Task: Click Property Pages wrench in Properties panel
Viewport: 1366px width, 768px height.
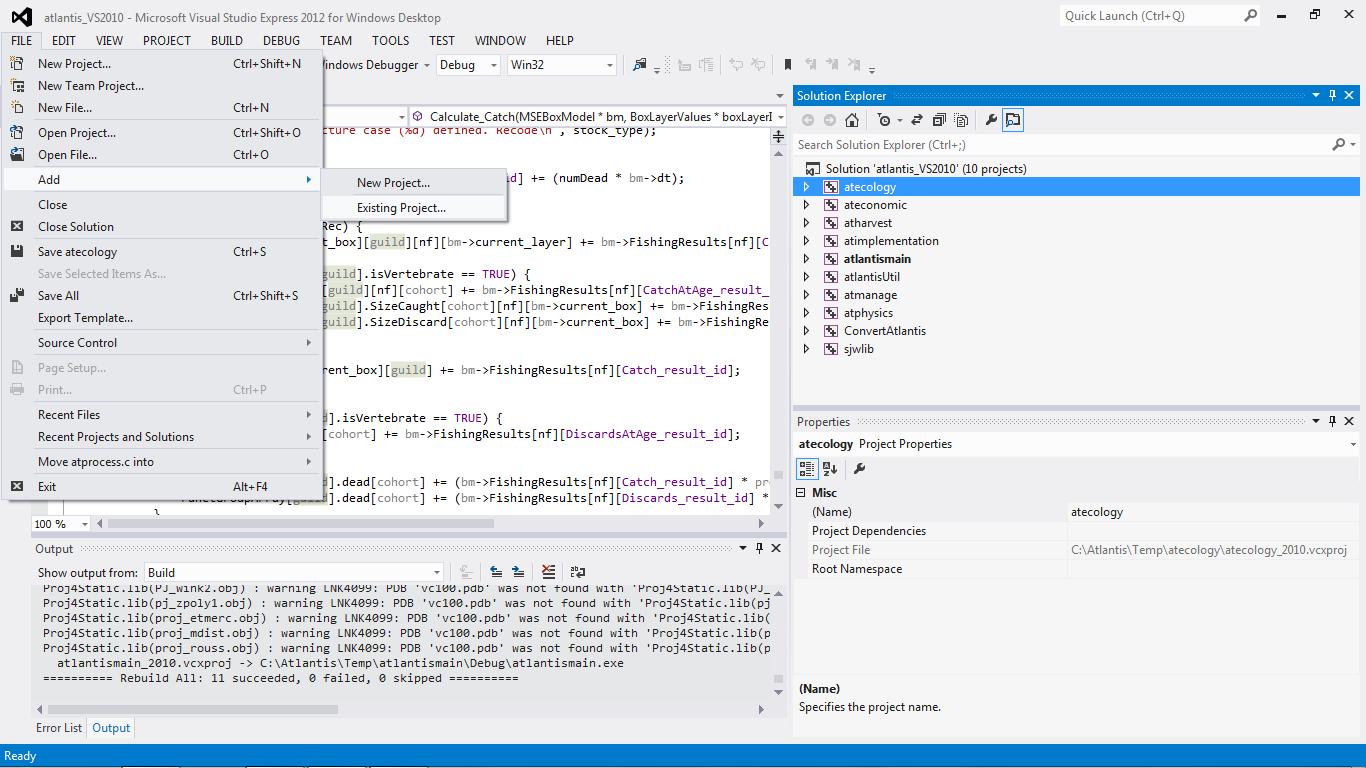Action: click(859, 468)
